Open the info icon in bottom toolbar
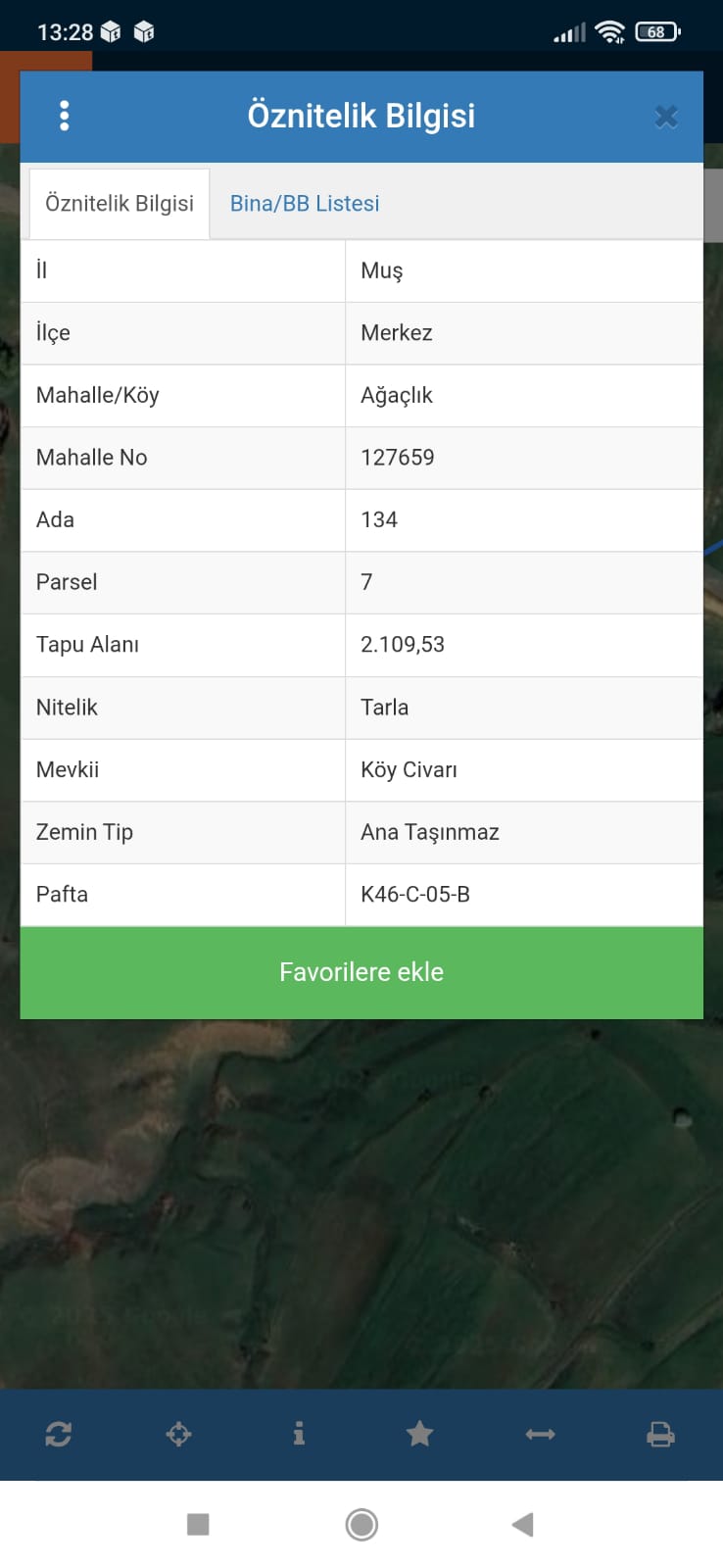 point(299,1434)
